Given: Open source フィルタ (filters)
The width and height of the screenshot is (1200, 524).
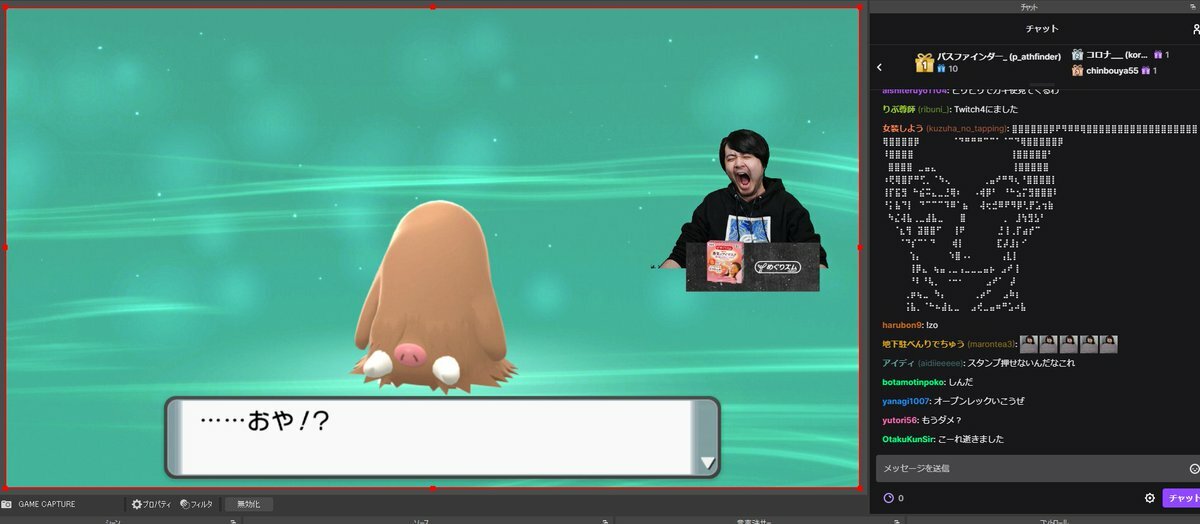Looking at the screenshot, I should [197, 505].
